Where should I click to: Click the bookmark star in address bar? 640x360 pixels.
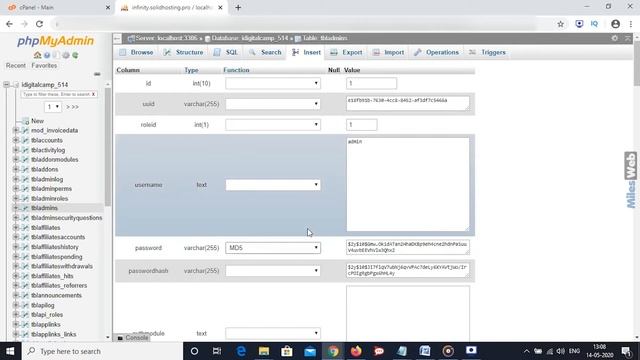[x=560, y=24]
